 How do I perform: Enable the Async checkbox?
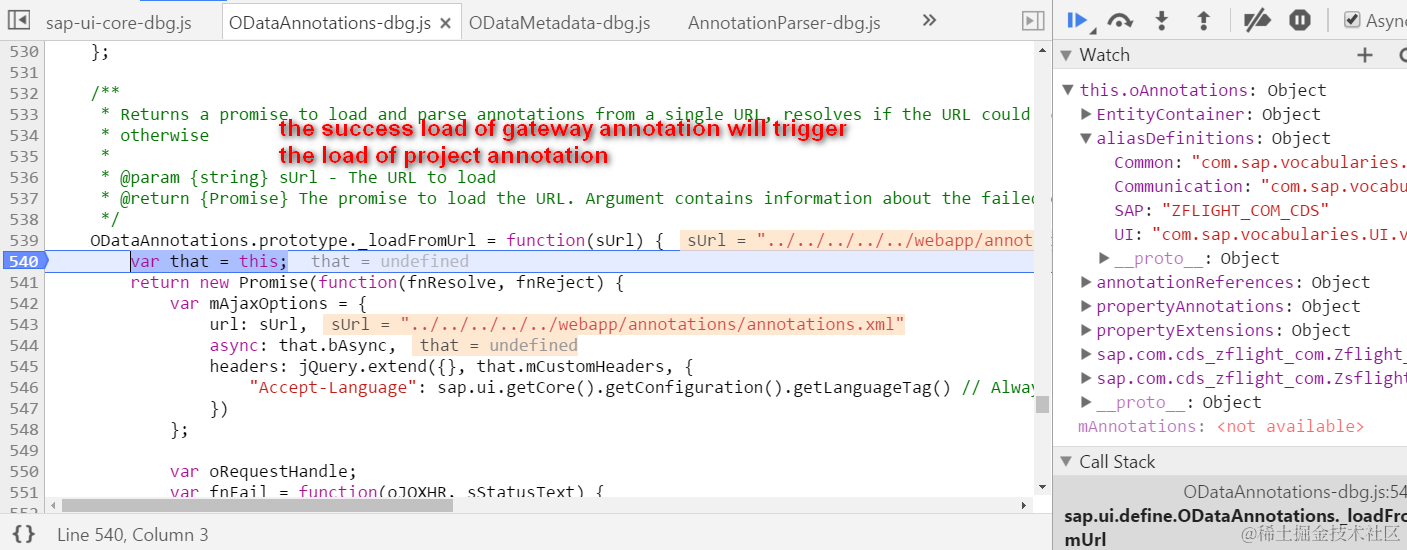pyautogui.click(x=1352, y=20)
